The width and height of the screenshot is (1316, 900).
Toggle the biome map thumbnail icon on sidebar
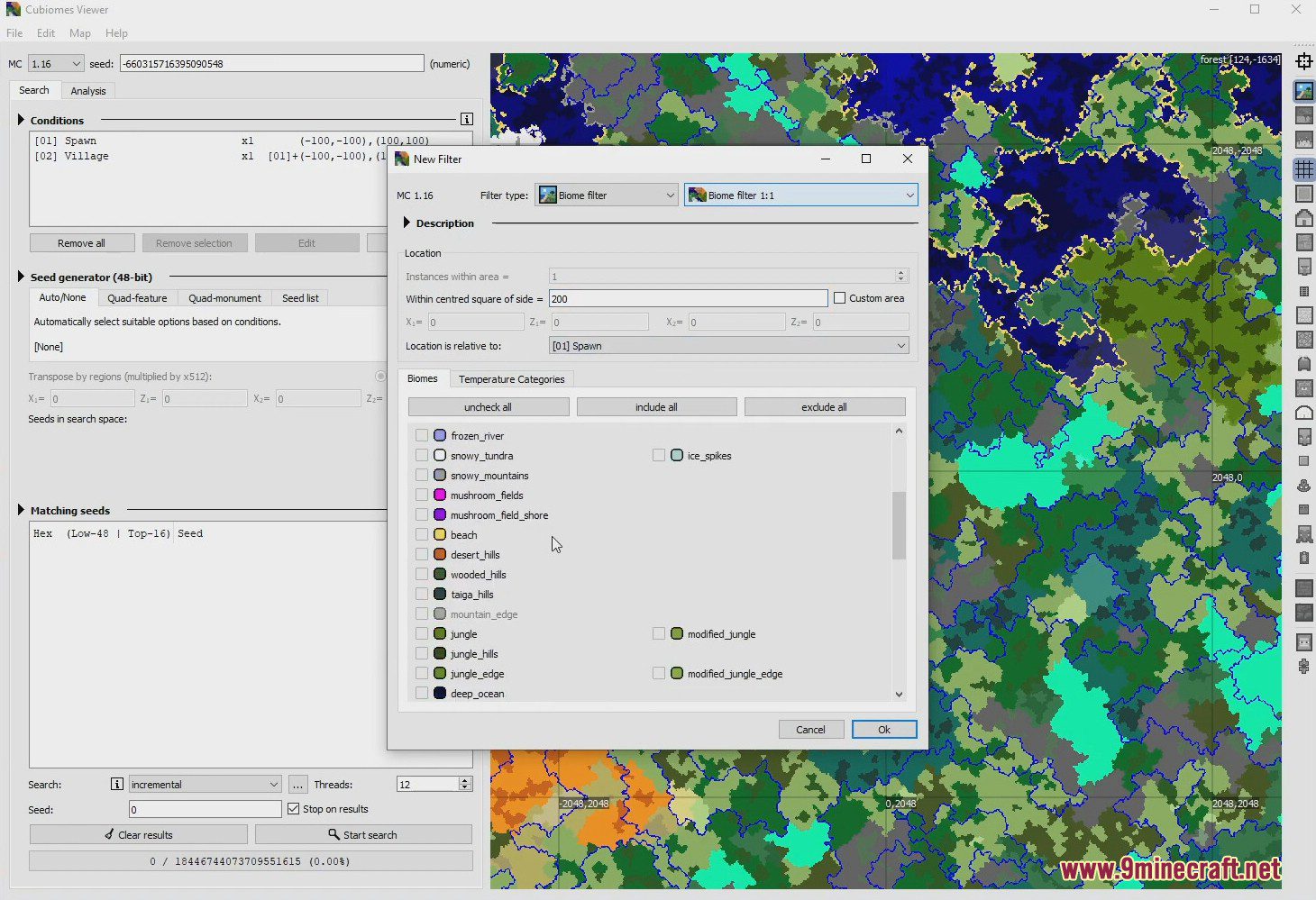click(1304, 90)
